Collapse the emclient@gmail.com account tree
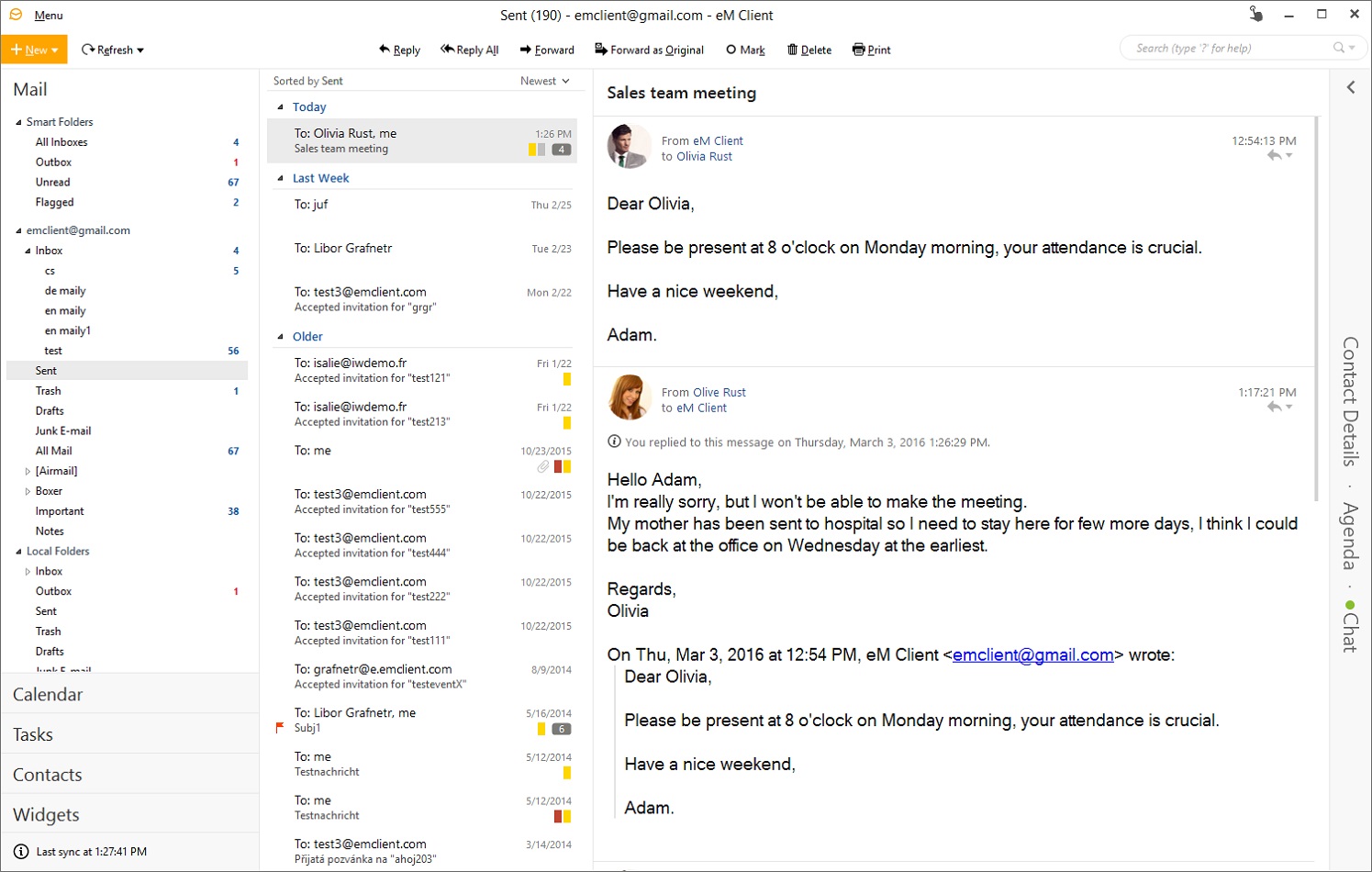Screen dimensions: 1372x872 pos(18,230)
